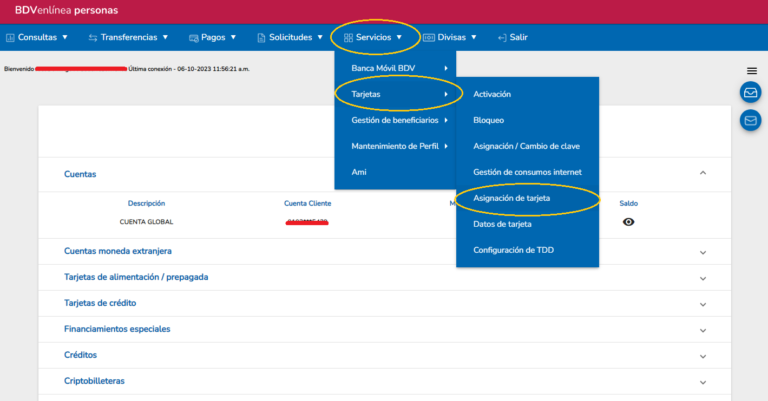Click the Cuenta Cliente column header
768x401 pixels.
click(308, 203)
